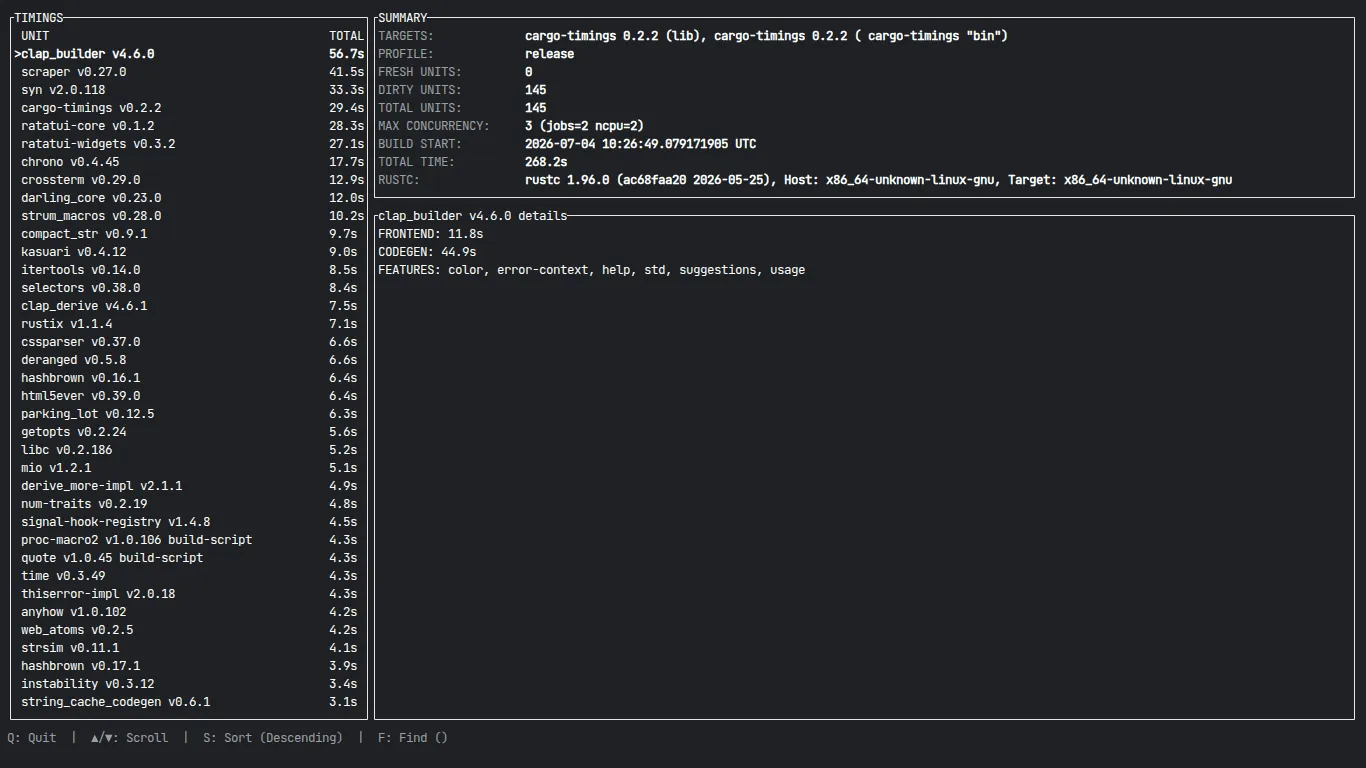Select the signal-hook-registry v1.4.8 row
Viewport: 1366px width, 768px height.
(x=189, y=522)
